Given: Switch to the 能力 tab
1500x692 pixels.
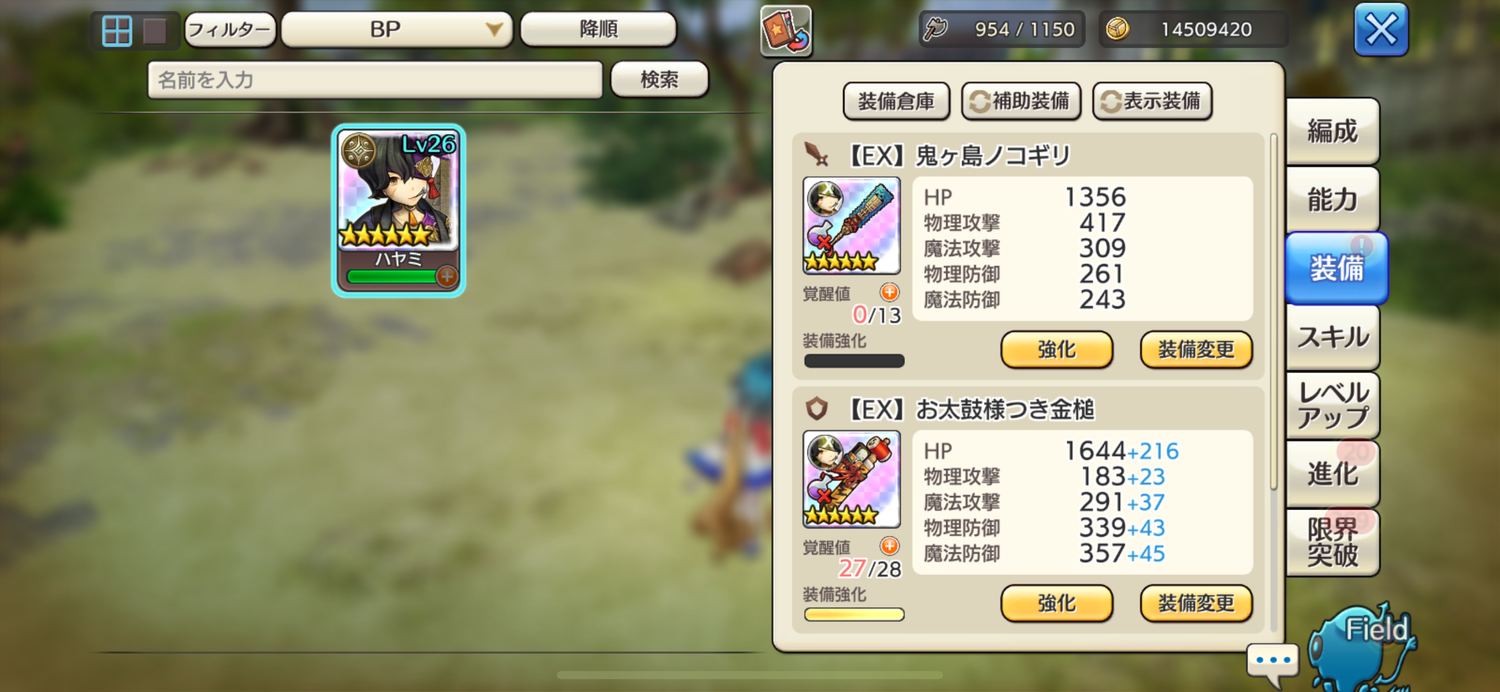Looking at the screenshot, I should click(x=1333, y=199).
